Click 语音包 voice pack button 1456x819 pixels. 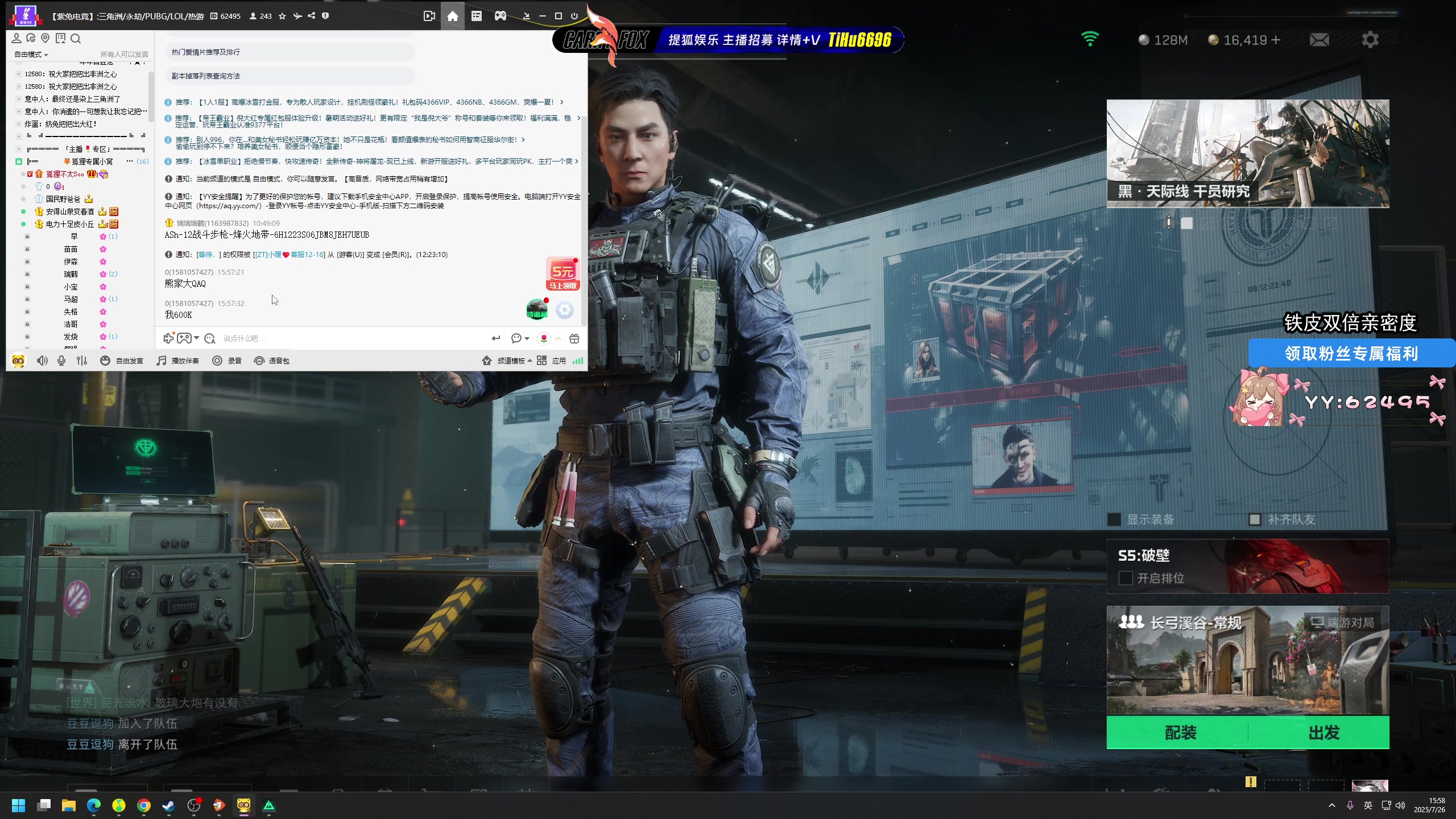pyautogui.click(x=271, y=361)
